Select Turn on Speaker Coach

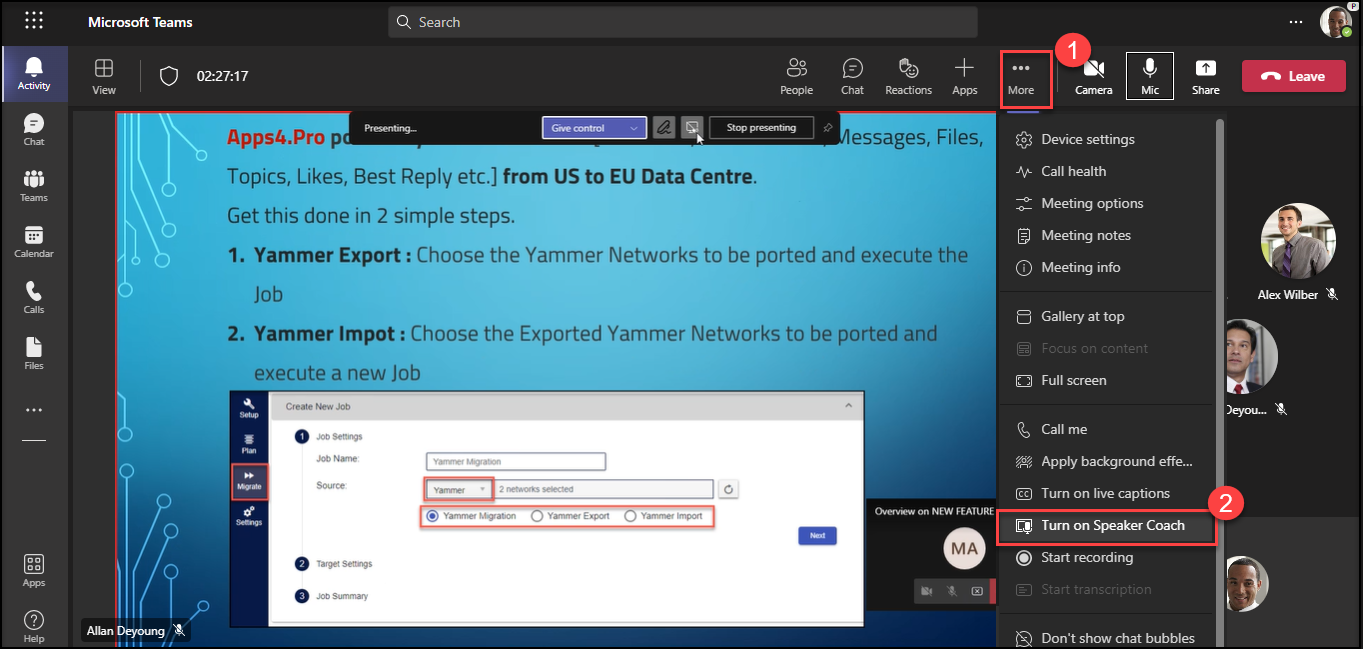(1112, 525)
